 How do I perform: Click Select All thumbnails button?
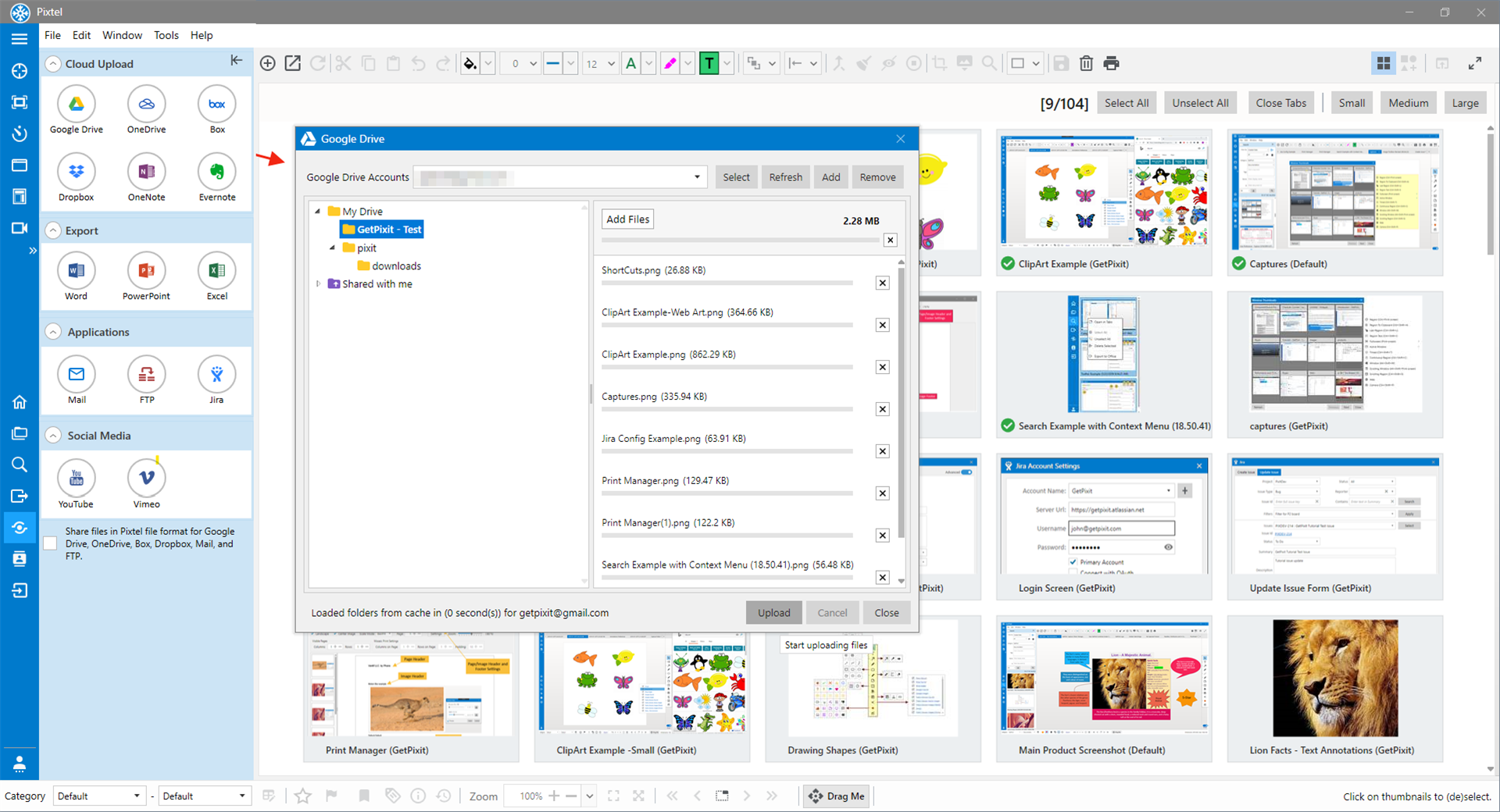click(x=1127, y=103)
